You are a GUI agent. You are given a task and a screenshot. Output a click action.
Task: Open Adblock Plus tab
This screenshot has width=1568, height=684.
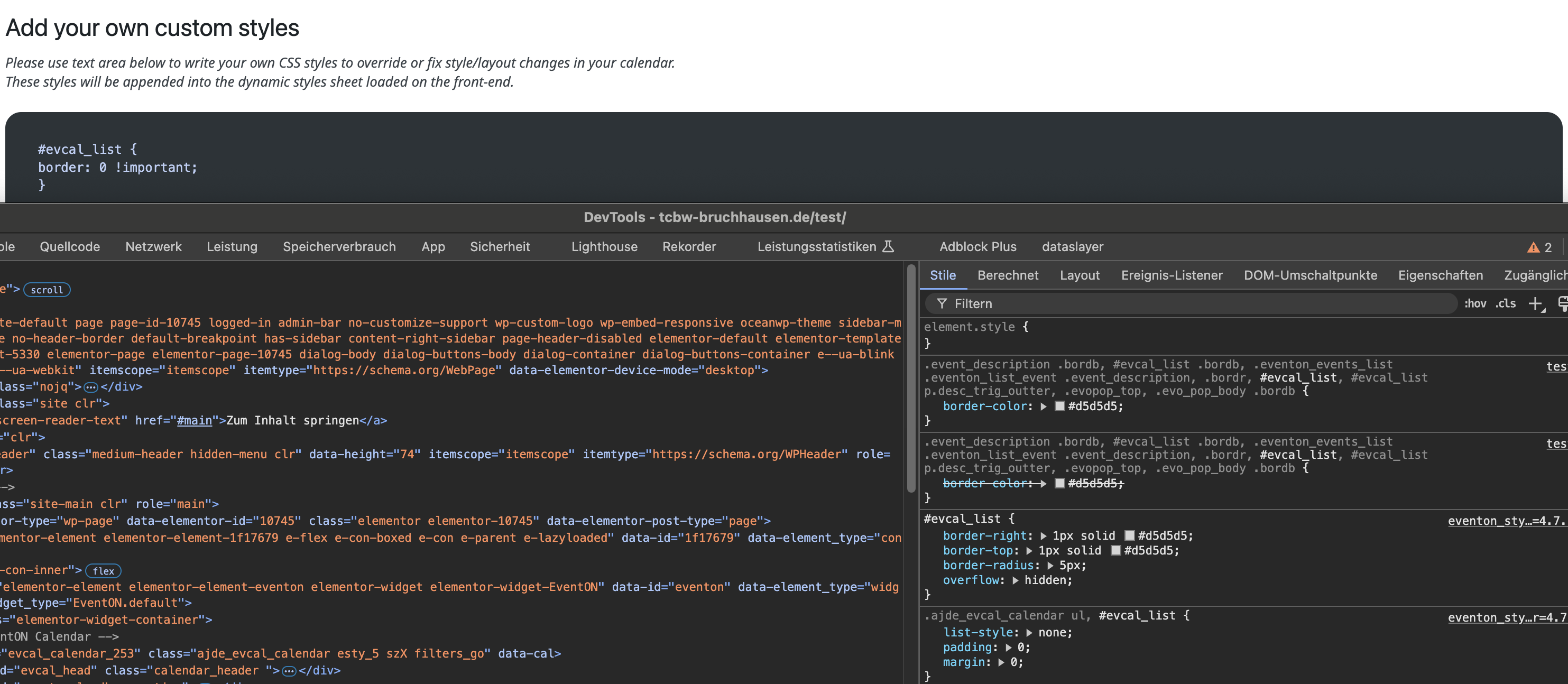coord(977,246)
